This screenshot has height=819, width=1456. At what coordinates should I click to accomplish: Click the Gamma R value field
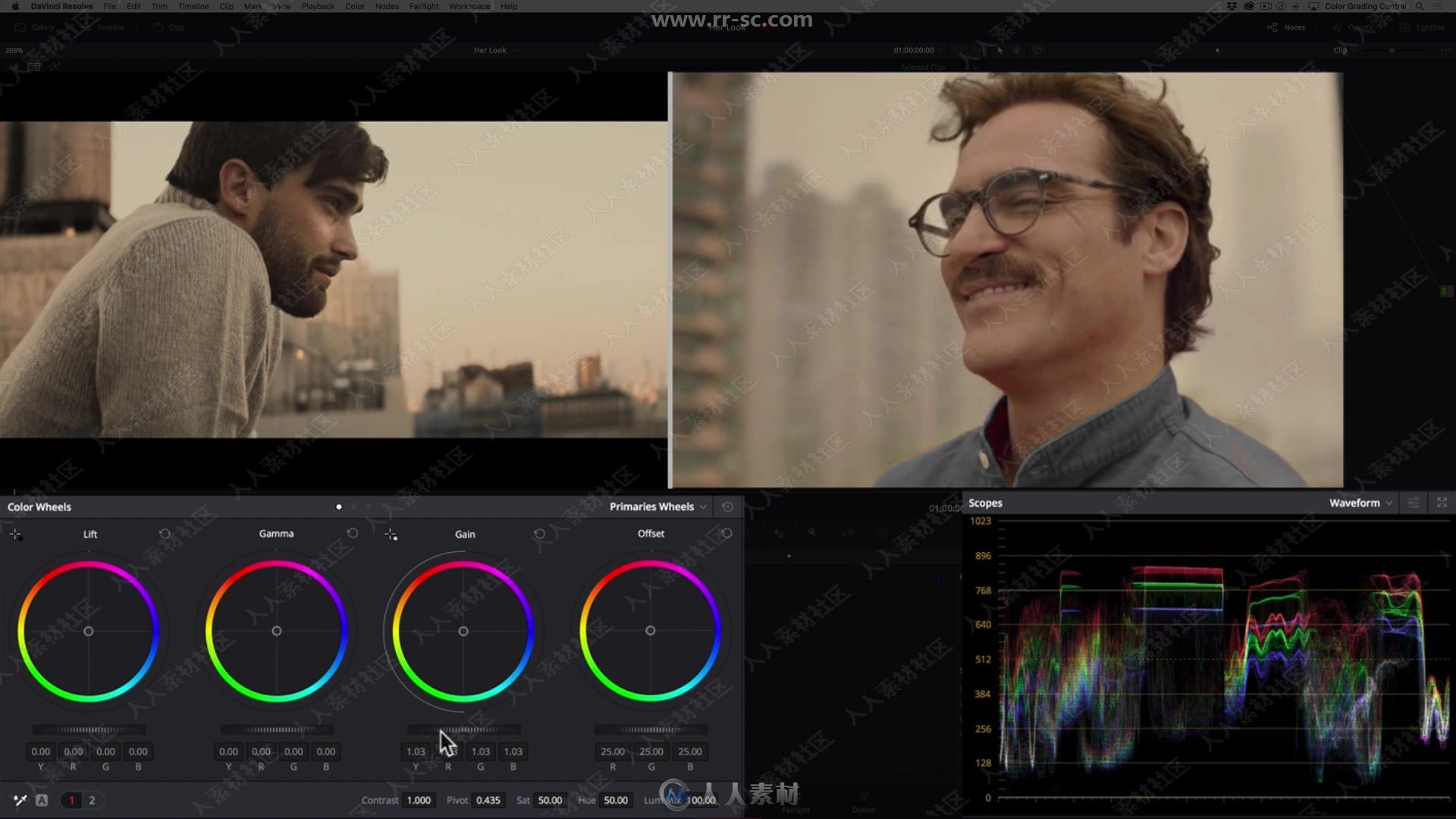tap(261, 752)
